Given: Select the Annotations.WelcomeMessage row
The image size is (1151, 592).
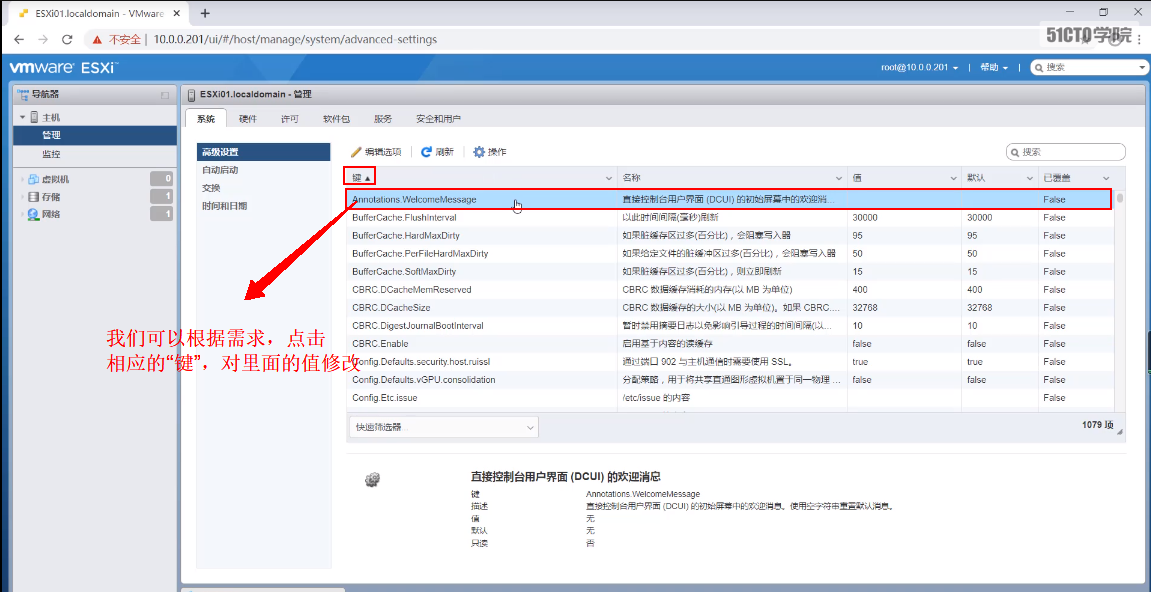Looking at the screenshot, I should [729, 199].
